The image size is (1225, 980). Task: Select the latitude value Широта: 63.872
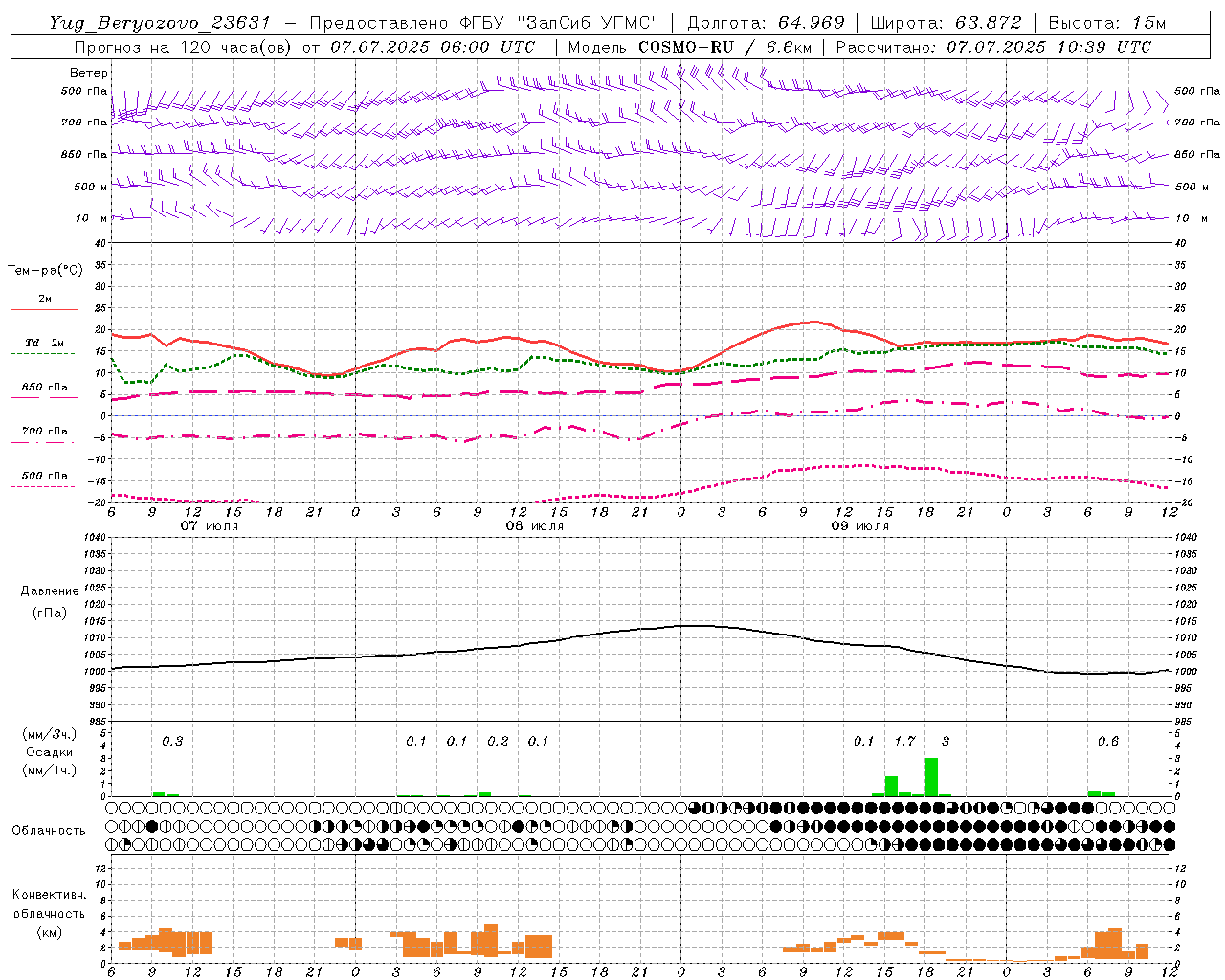pyautogui.click(x=946, y=23)
